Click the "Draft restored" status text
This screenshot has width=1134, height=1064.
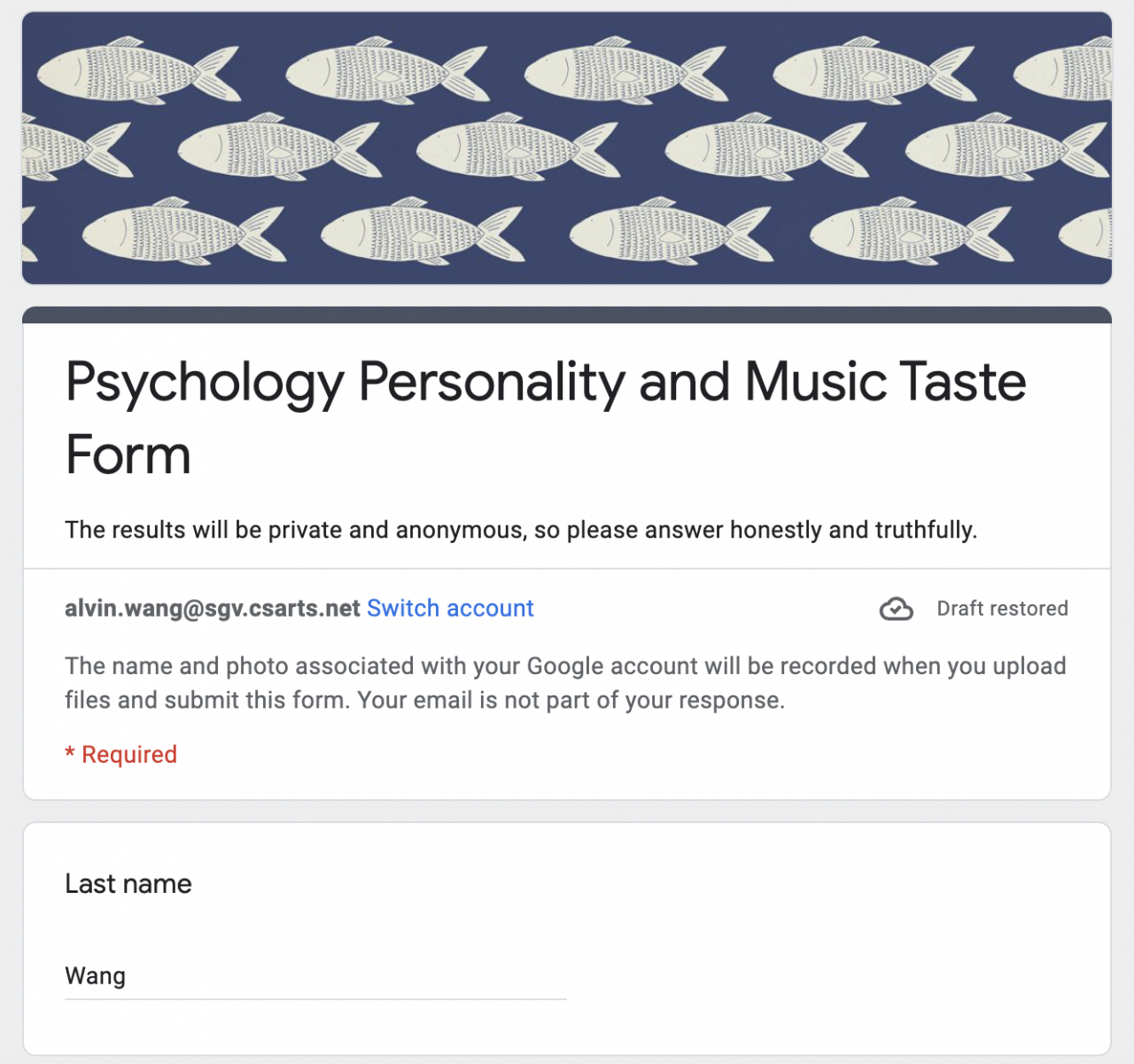point(1002,609)
